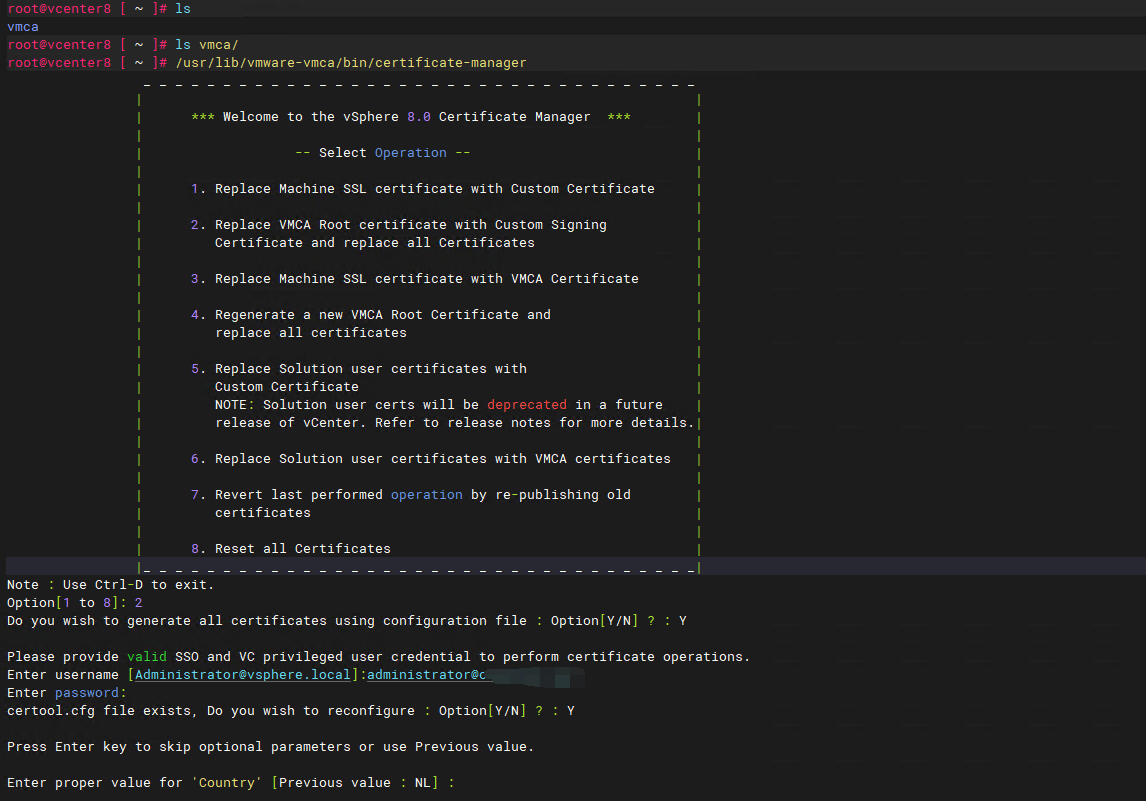Click 'certool.cfg file exists' reconfigure prompt line
Viewport: 1146px width, 801px height.
pos(290,711)
